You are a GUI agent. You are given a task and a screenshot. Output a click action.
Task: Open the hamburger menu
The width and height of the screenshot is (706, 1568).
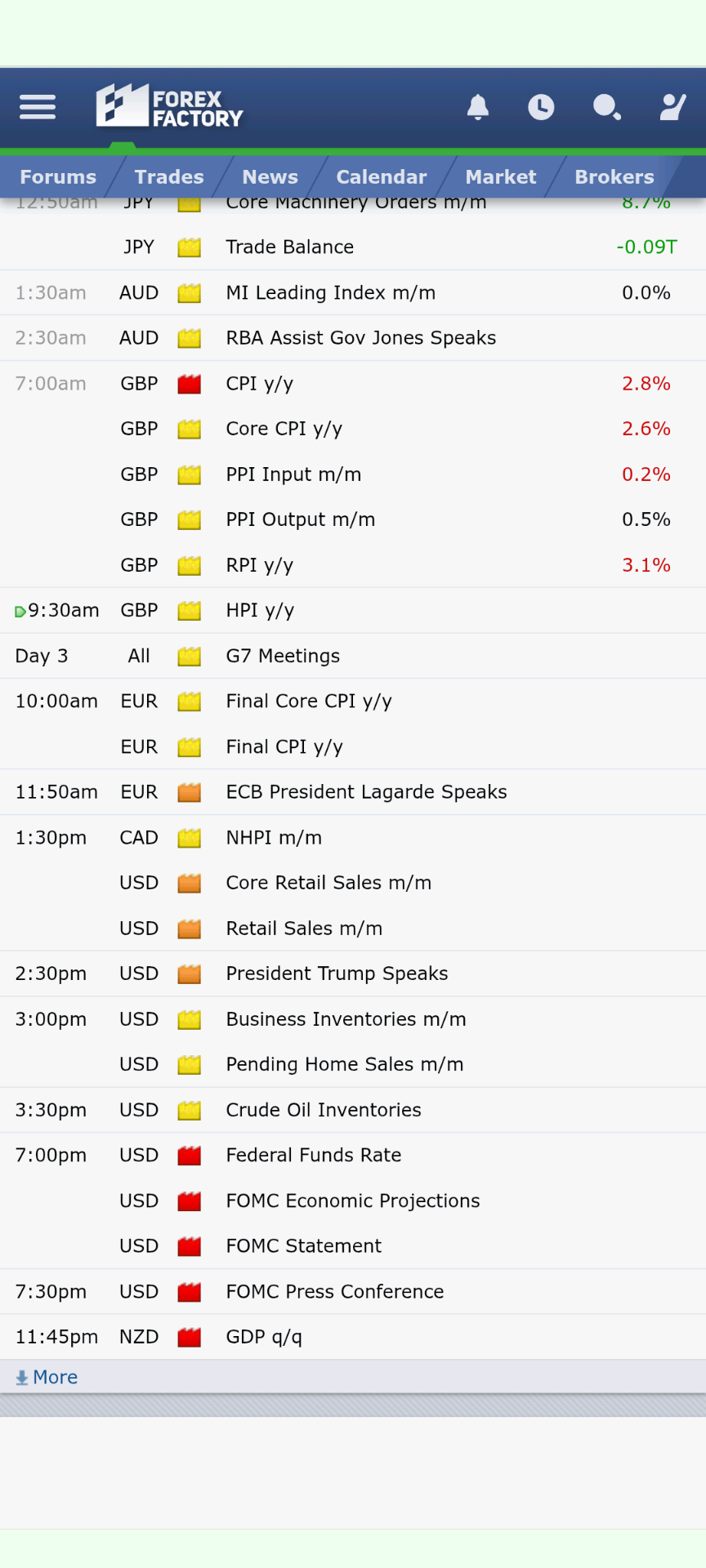point(38,107)
